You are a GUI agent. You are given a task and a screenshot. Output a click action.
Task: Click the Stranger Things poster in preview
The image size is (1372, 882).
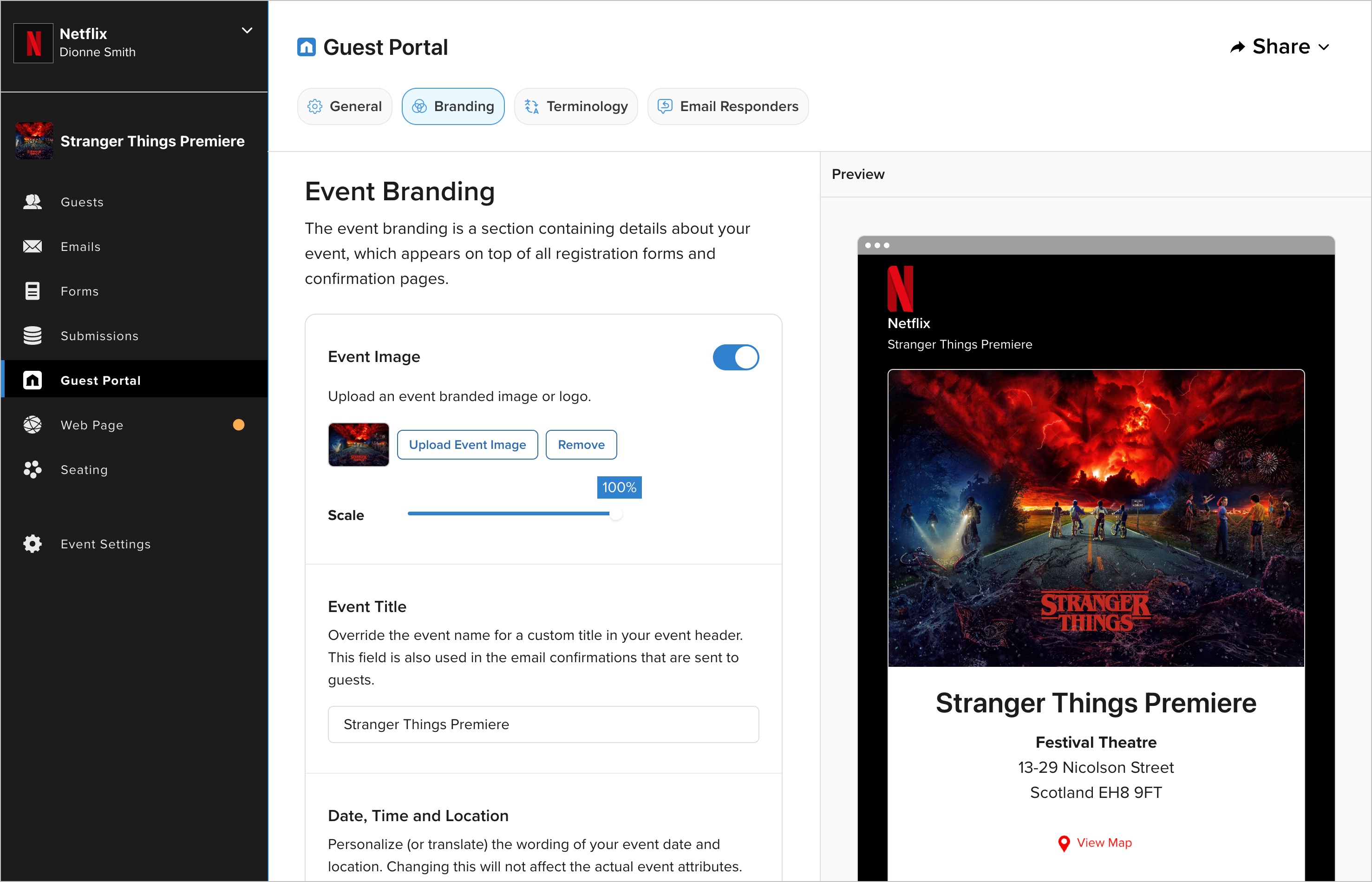[1096, 518]
